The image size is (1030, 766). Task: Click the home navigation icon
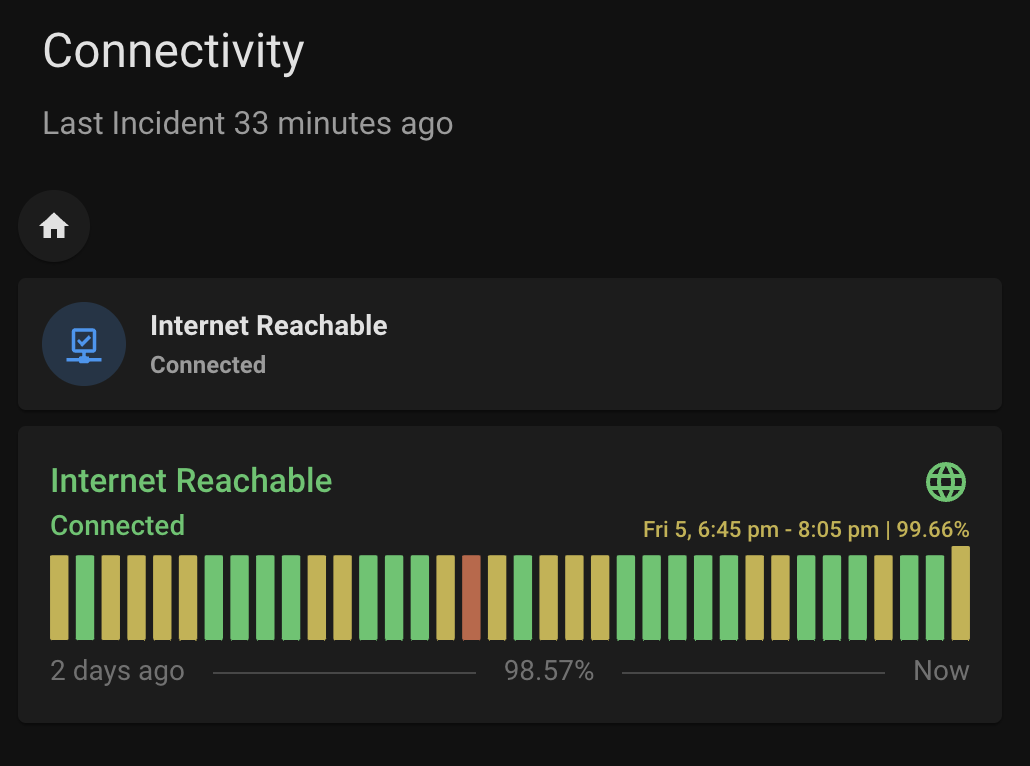54,226
